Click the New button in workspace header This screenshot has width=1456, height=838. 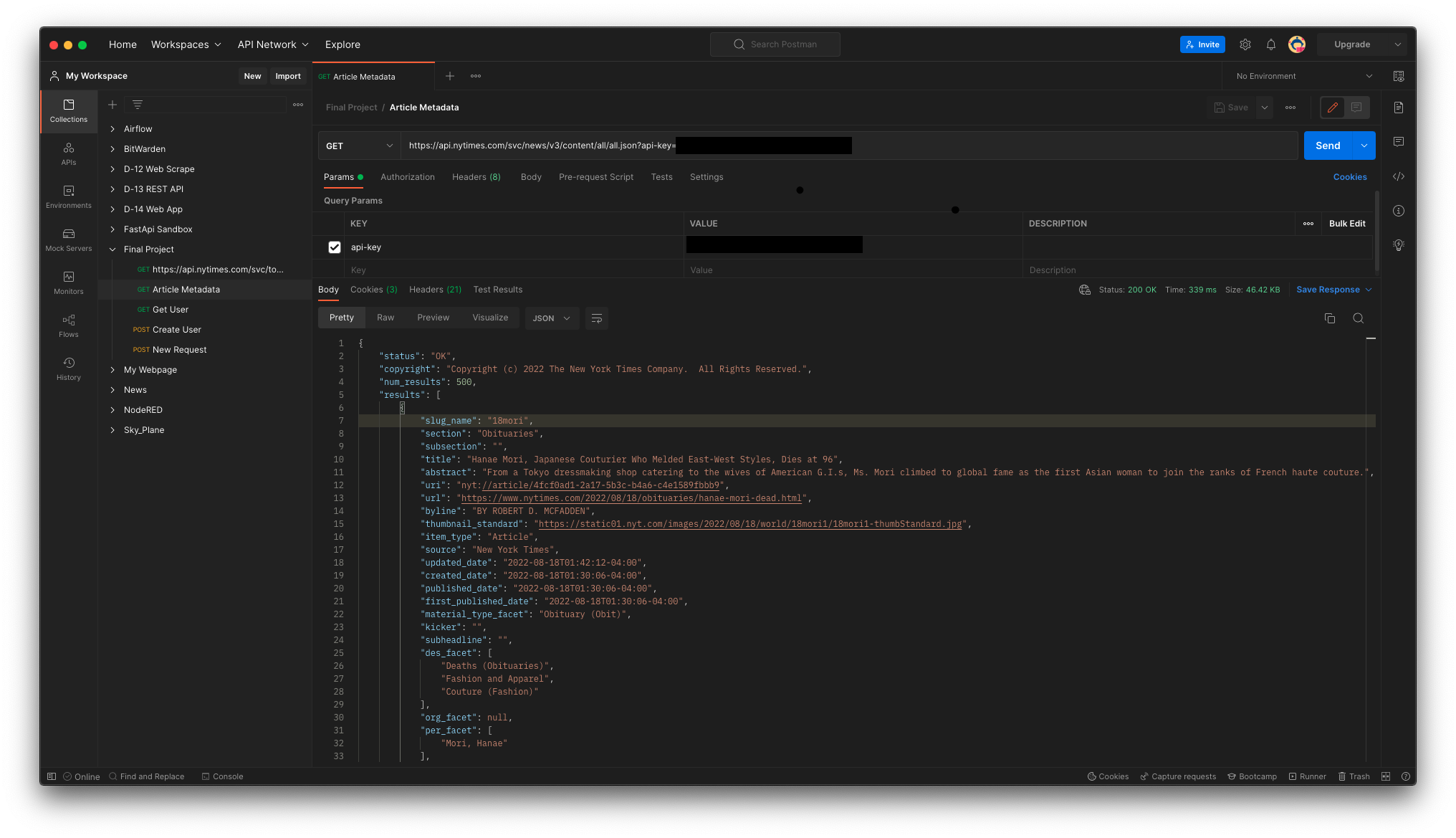(x=252, y=76)
